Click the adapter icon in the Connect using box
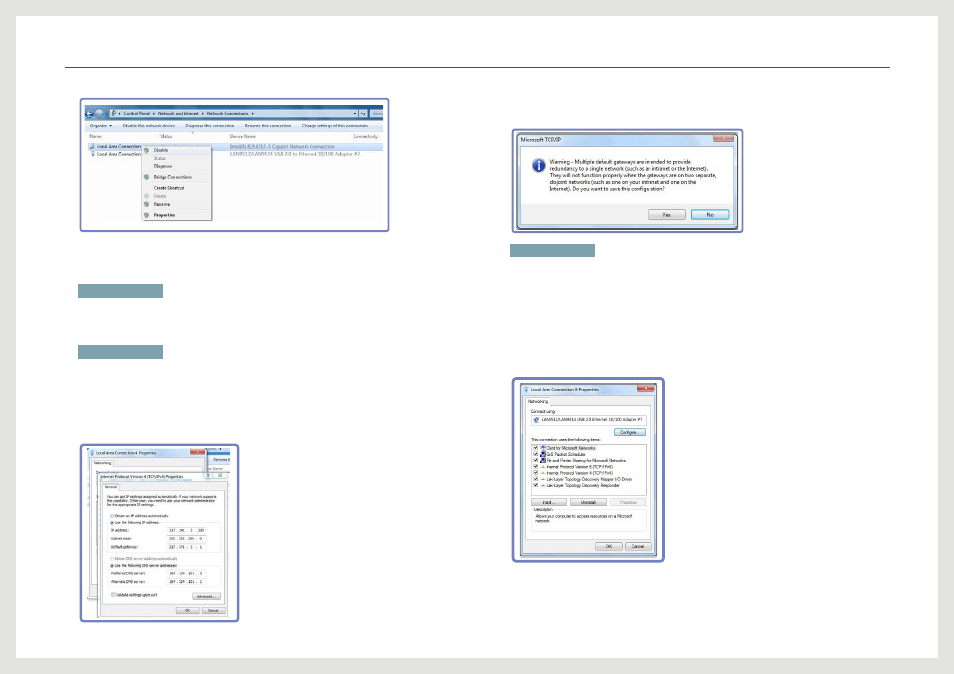Viewport: 954px width, 674px height. tap(536, 420)
